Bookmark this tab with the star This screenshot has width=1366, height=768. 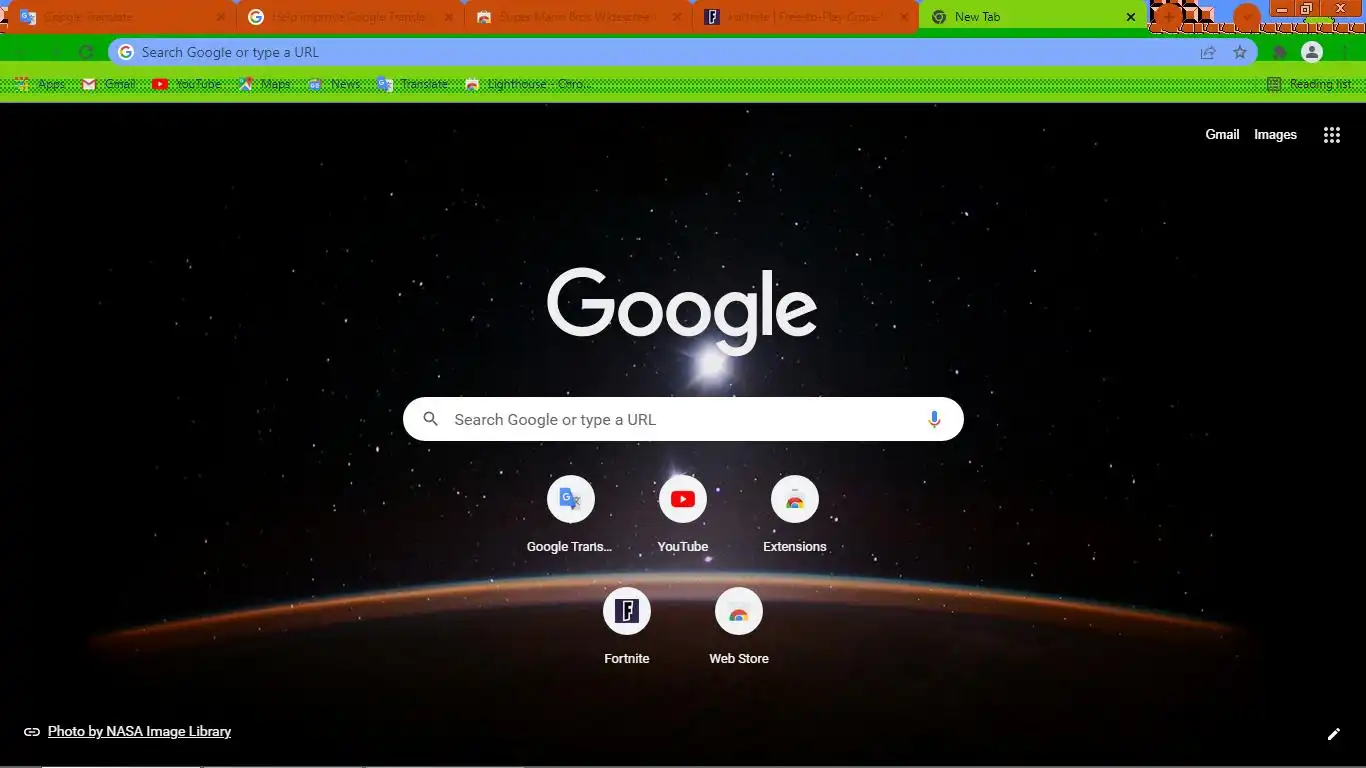1240,52
